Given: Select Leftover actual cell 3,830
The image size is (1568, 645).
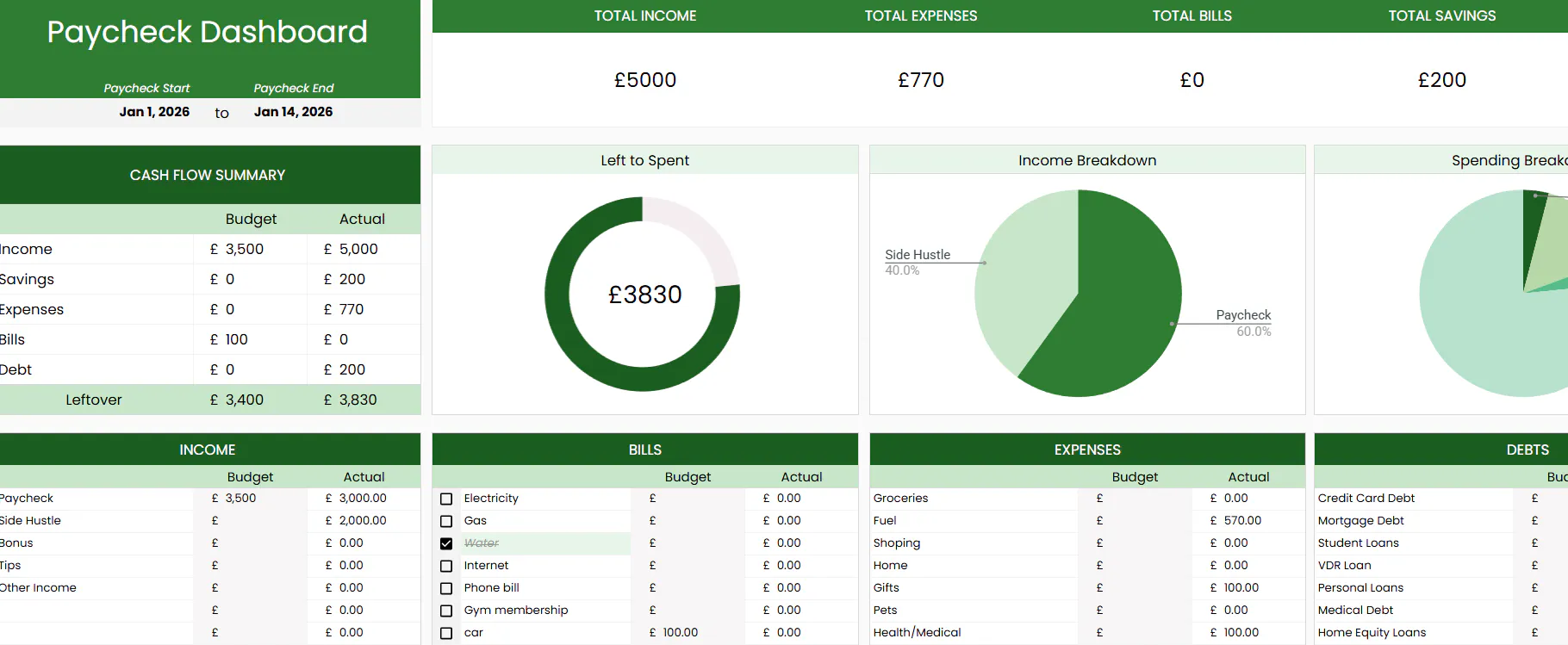Looking at the screenshot, I should point(364,400).
